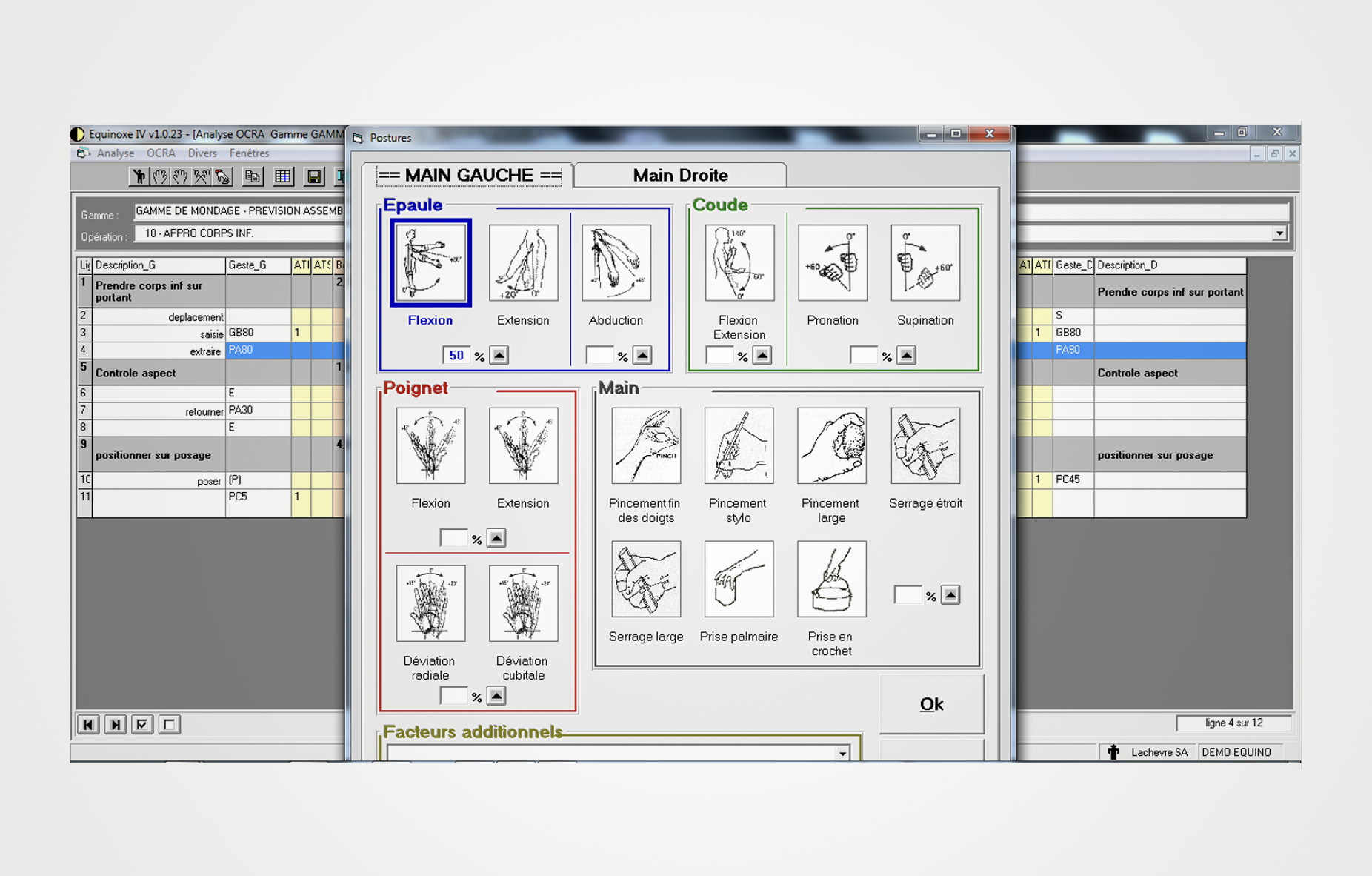Confirm postures with the Ok button
Image resolution: width=1372 pixels, height=876 pixels.
[x=931, y=703]
